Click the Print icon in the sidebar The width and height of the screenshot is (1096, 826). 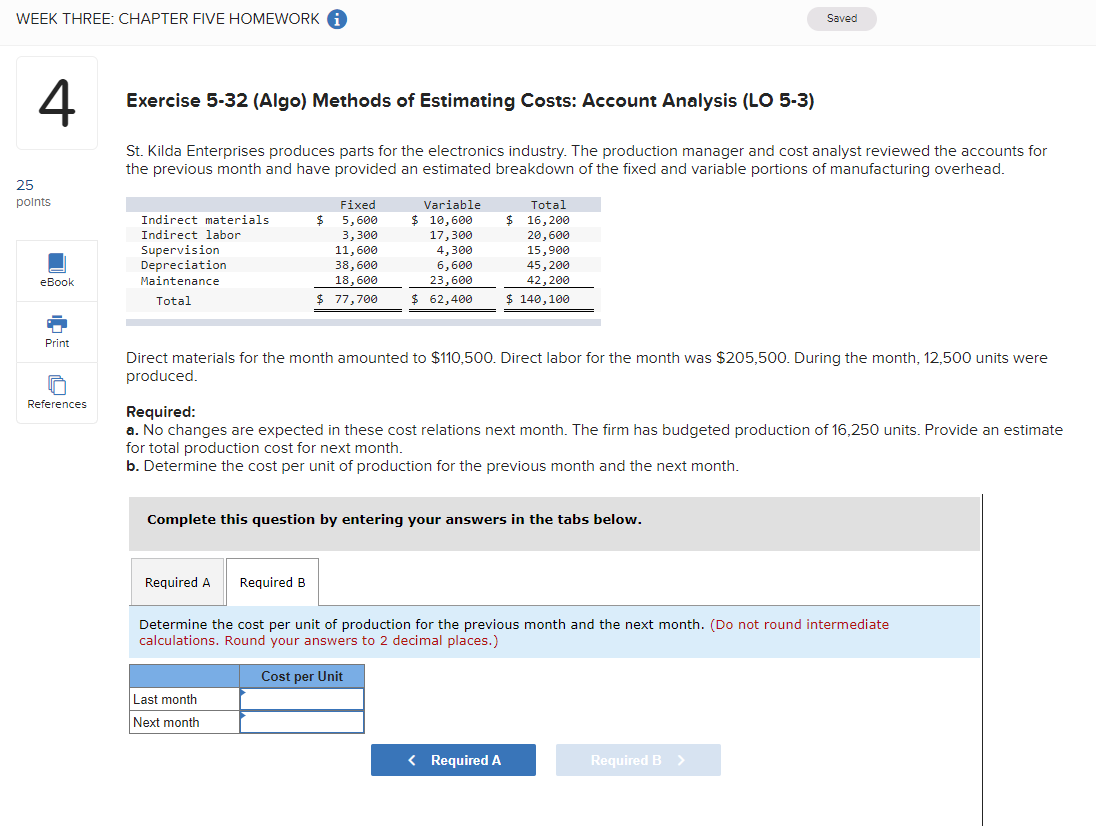point(56,330)
